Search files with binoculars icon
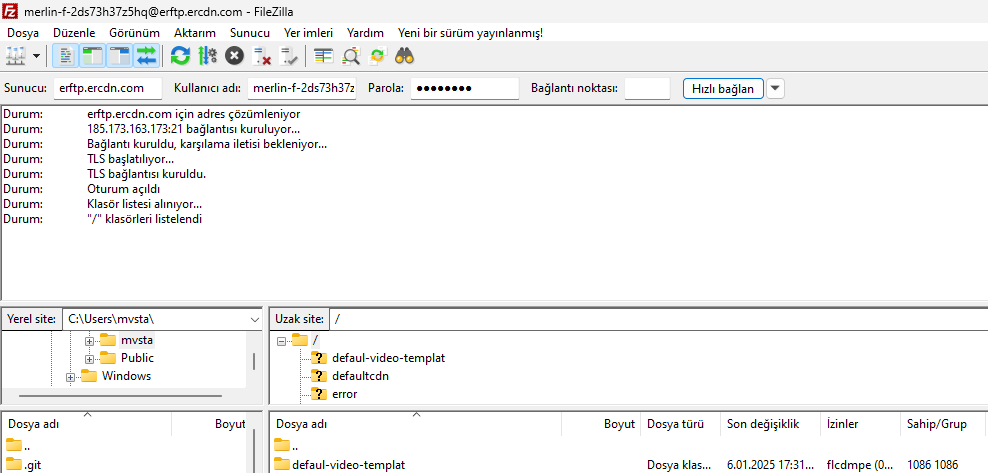The width and height of the screenshot is (988, 473). pyautogui.click(x=404, y=56)
